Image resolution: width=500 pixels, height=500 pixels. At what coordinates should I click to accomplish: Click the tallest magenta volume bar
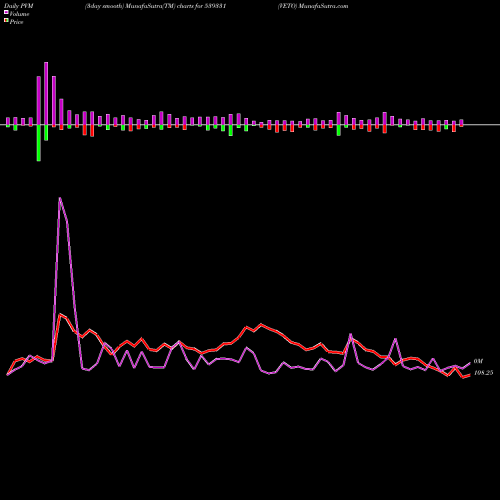tap(46, 94)
